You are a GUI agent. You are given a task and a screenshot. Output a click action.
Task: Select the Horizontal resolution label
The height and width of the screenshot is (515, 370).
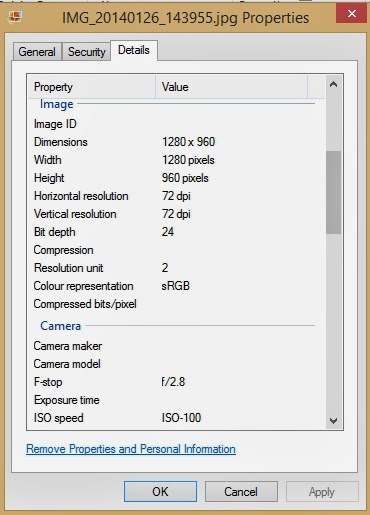point(81,196)
